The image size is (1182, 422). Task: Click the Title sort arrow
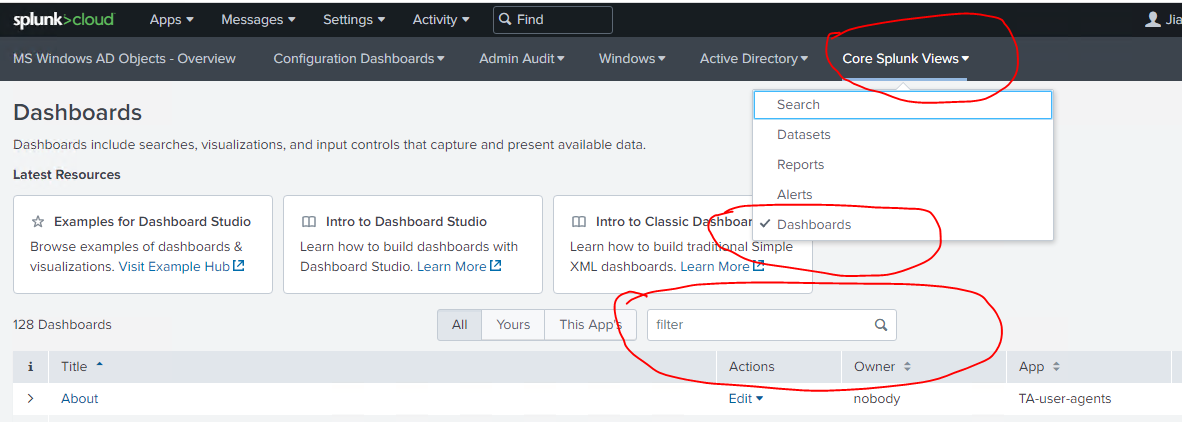tap(99, 366)
